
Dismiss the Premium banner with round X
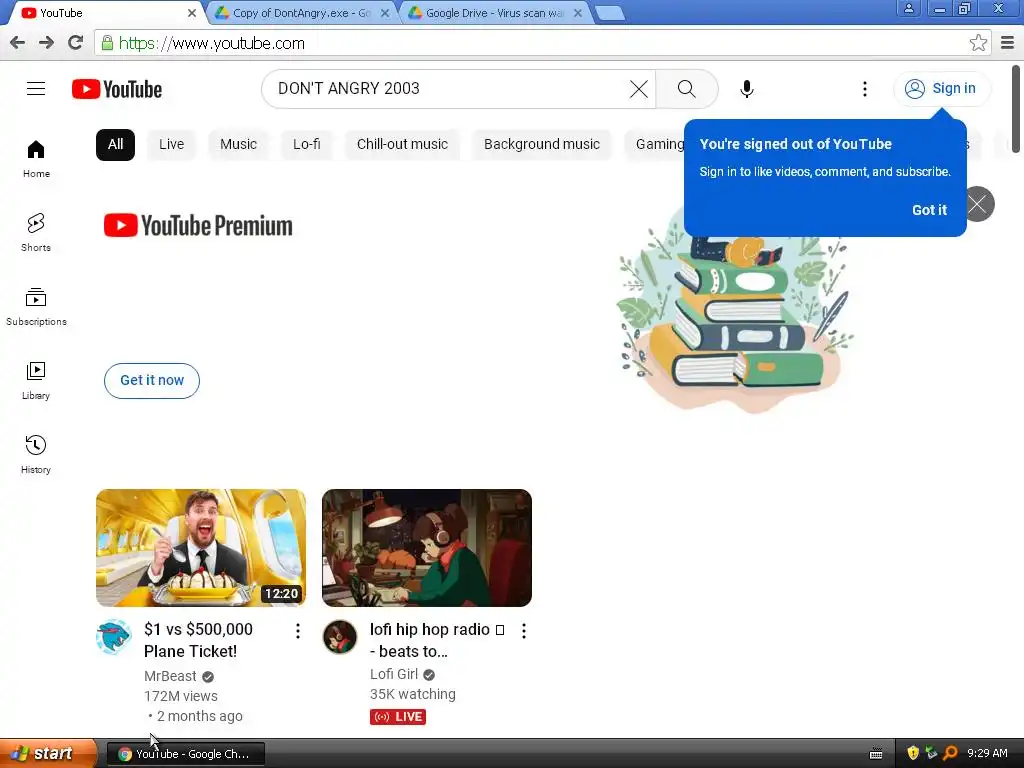click(979, 204)
